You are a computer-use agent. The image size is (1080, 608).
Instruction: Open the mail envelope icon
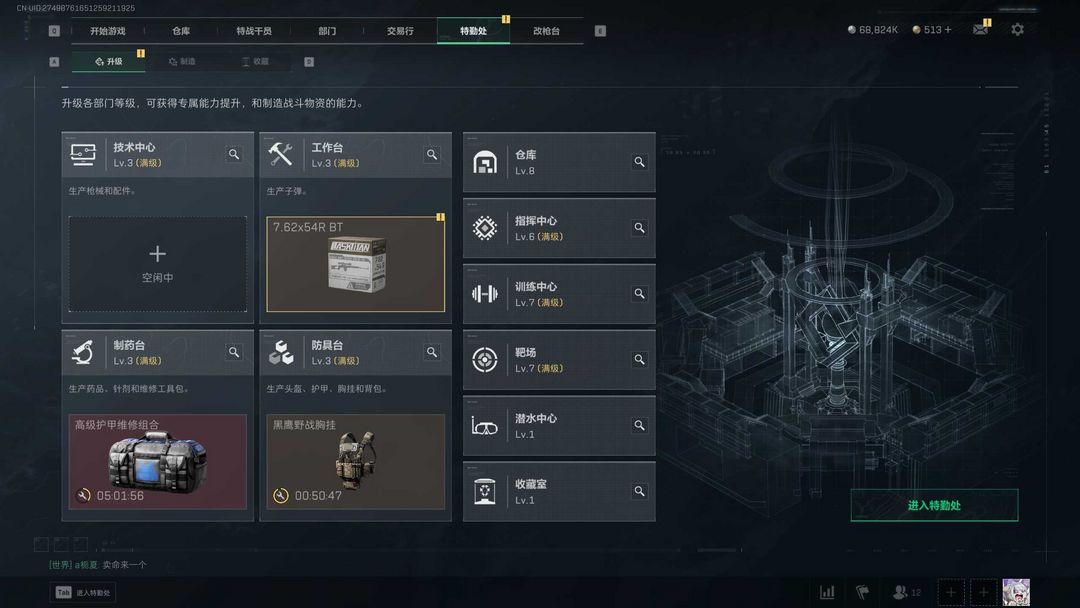980,30
